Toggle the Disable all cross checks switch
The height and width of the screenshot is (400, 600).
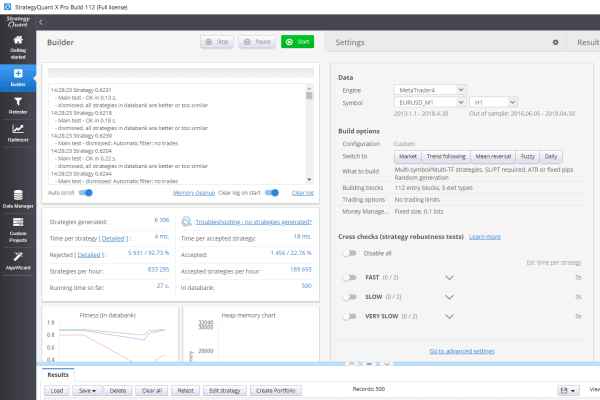click(x=349, y=252)
